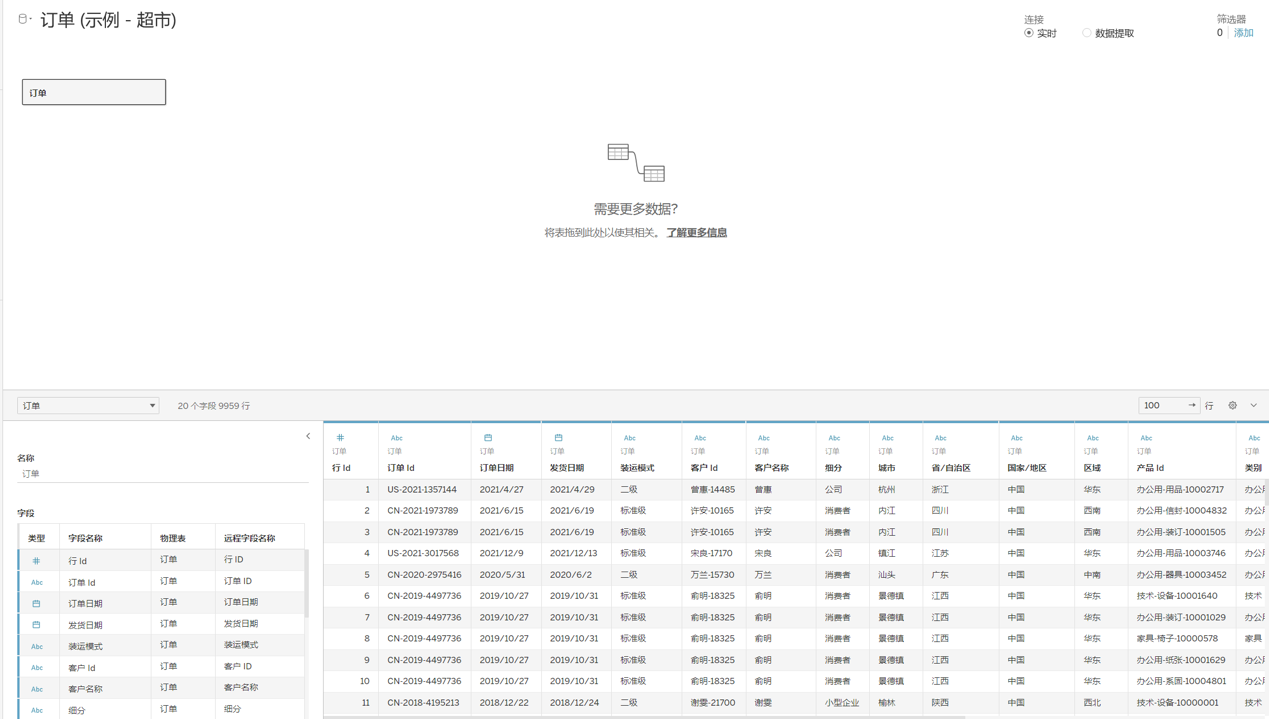Select cell 小型企业 in row 11
Viewport: 1269px width, 719px height.
pos(842,703)
